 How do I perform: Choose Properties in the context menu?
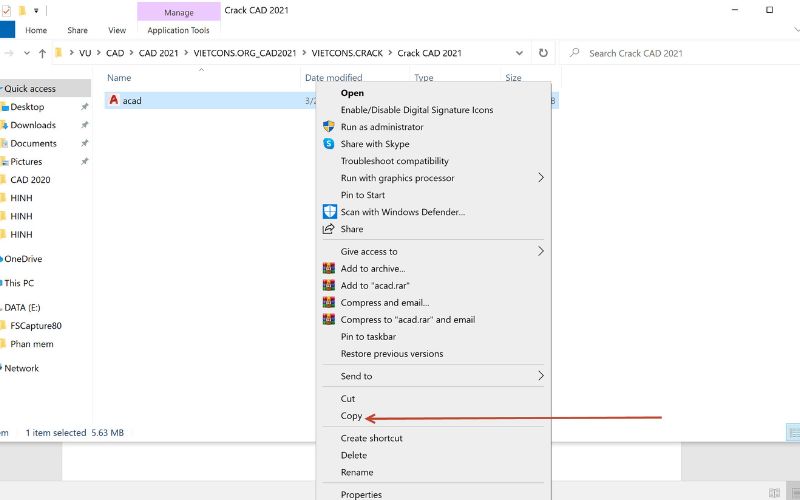click(x=361, y=494)
